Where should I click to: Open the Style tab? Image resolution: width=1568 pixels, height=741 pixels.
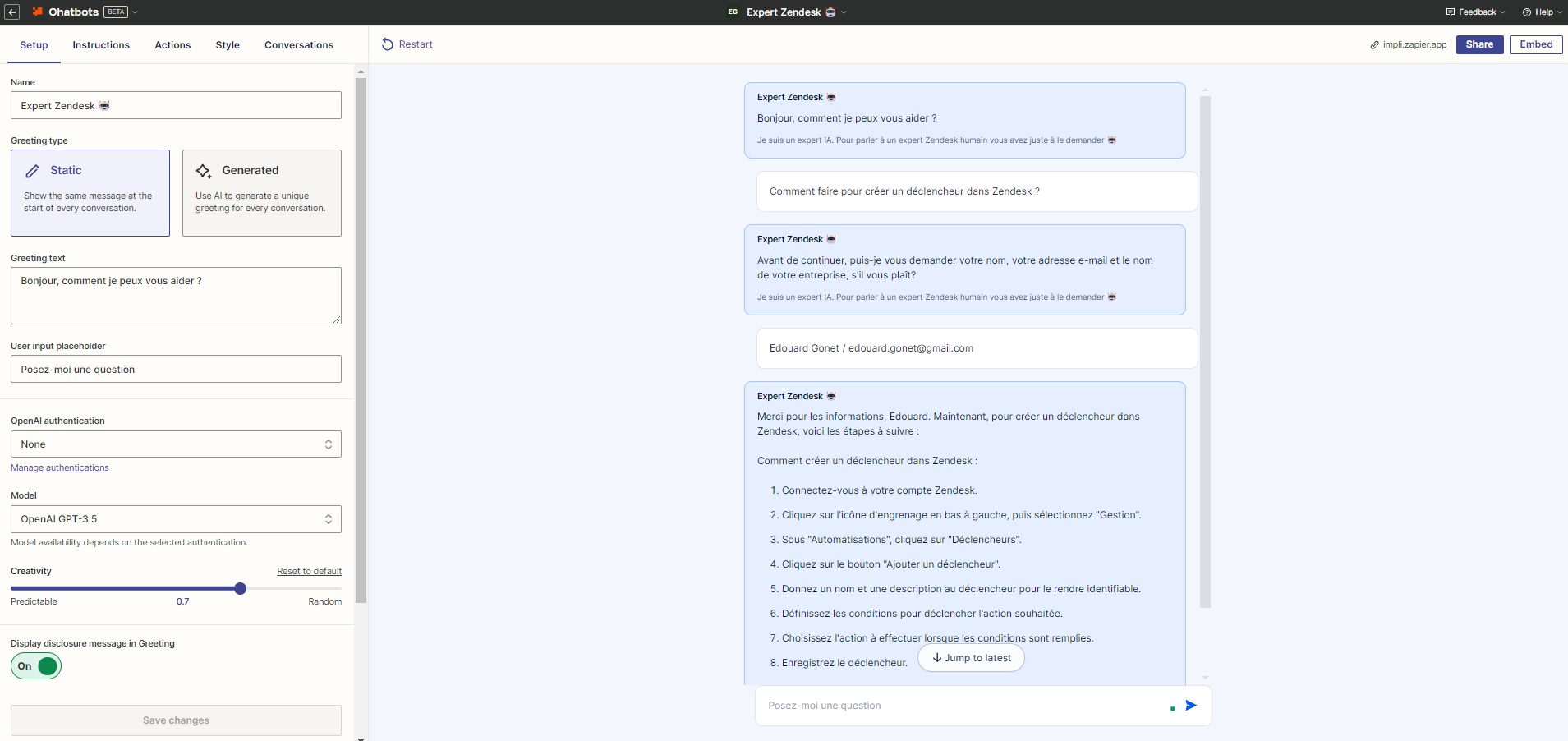(228, 45)
